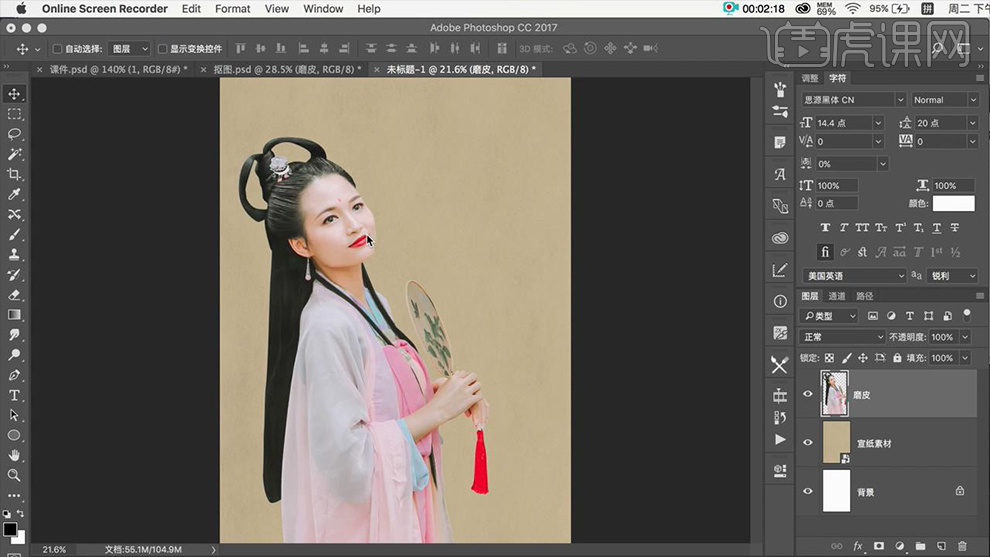Open the Apple menu
The image size is (990, 557).
21,9
